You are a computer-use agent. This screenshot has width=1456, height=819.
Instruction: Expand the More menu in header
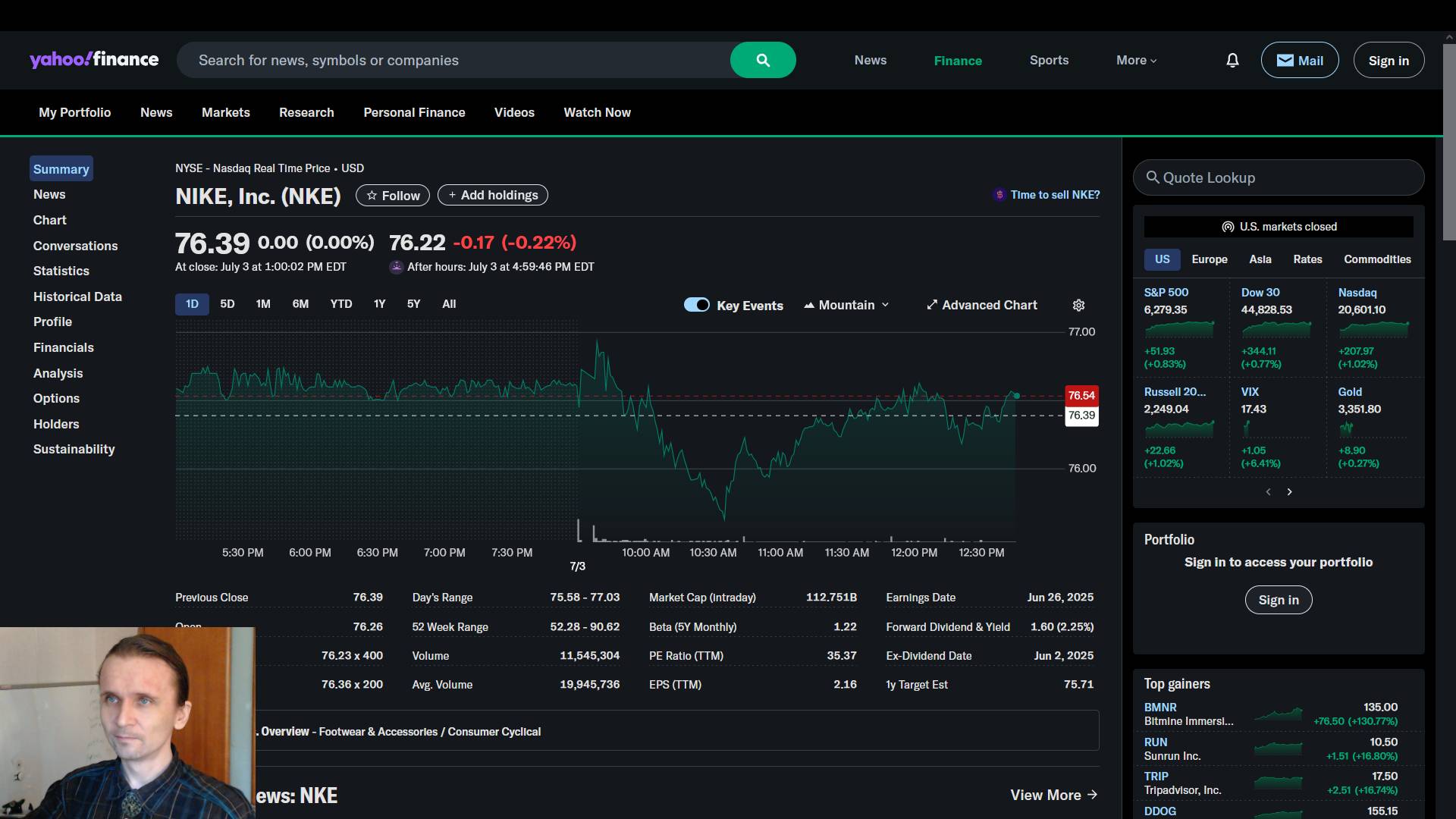[1136, 60]
